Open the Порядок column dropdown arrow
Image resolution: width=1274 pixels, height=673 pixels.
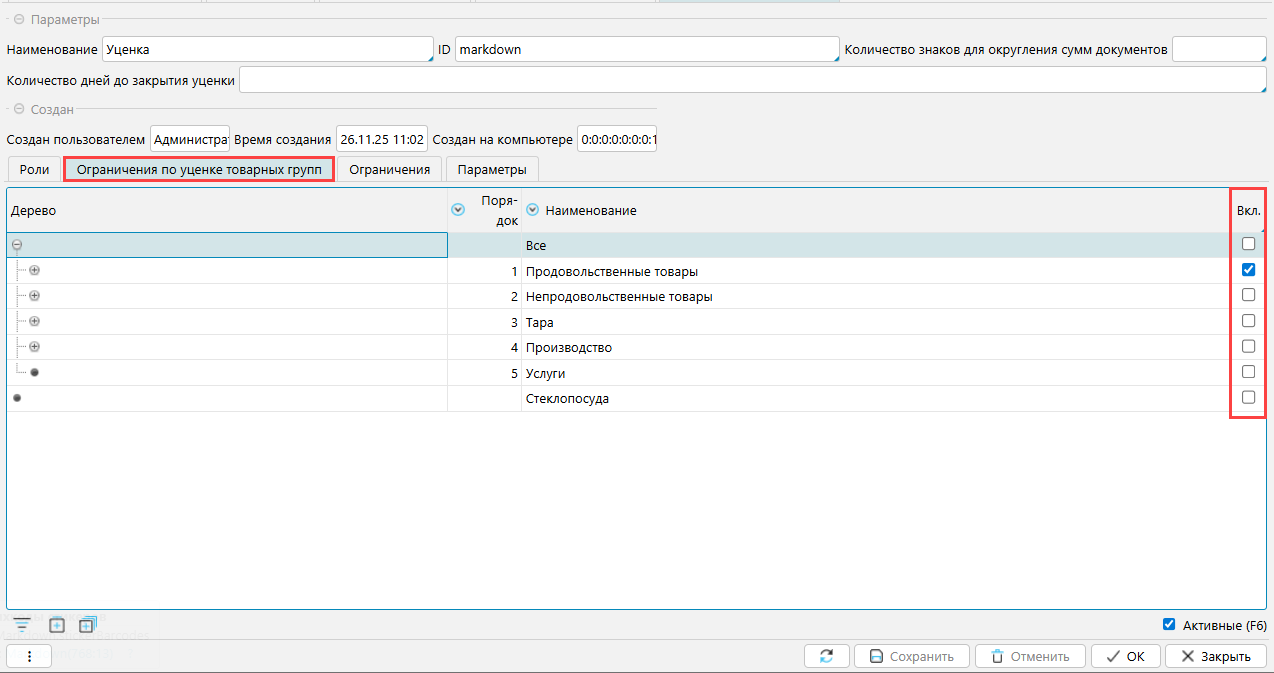tap(459, 210)
